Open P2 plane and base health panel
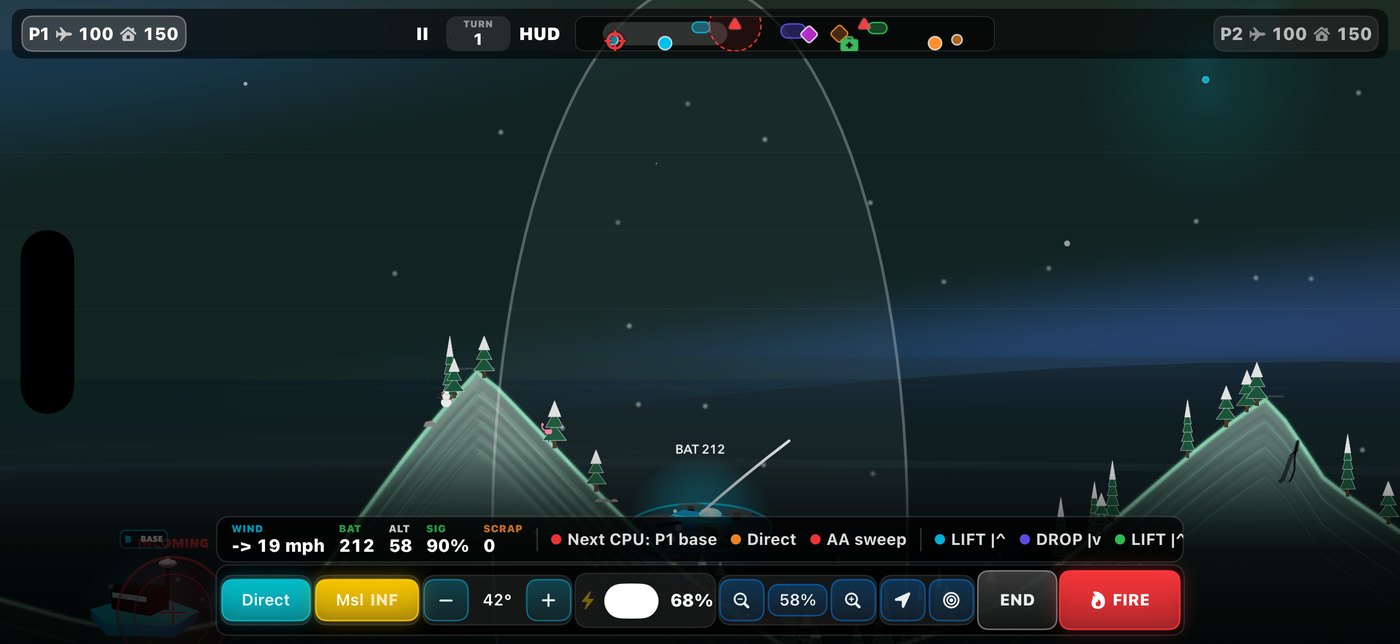Image resolution: width=1400 pixels, height=644 pixels. click(1296, 34)
